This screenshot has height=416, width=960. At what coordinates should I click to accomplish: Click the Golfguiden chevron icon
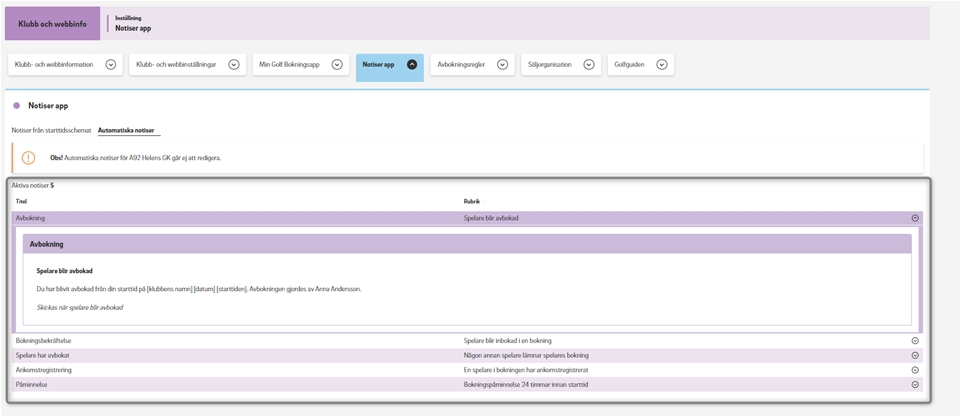[x=661, y=64]
